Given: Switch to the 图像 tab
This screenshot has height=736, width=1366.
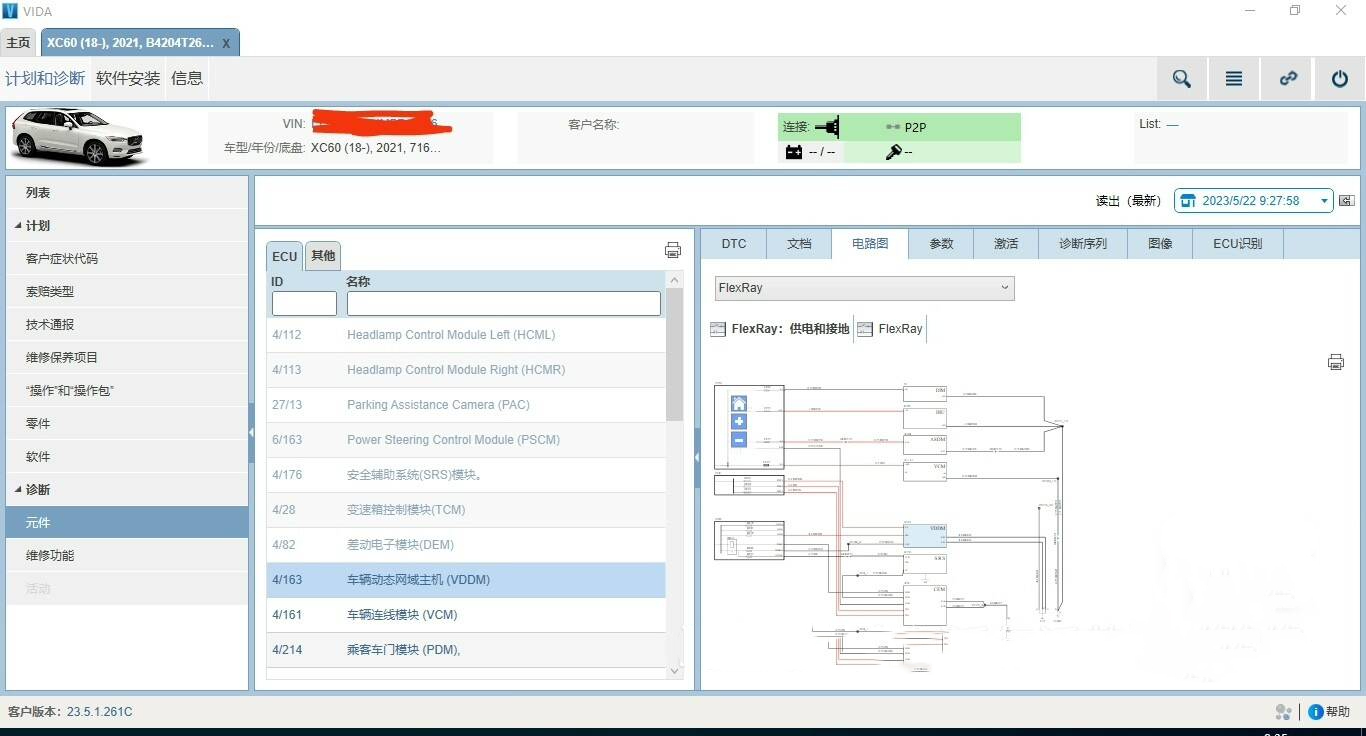Looking at the screenshot, I should pyautogui.click(x=1160, y=244).
